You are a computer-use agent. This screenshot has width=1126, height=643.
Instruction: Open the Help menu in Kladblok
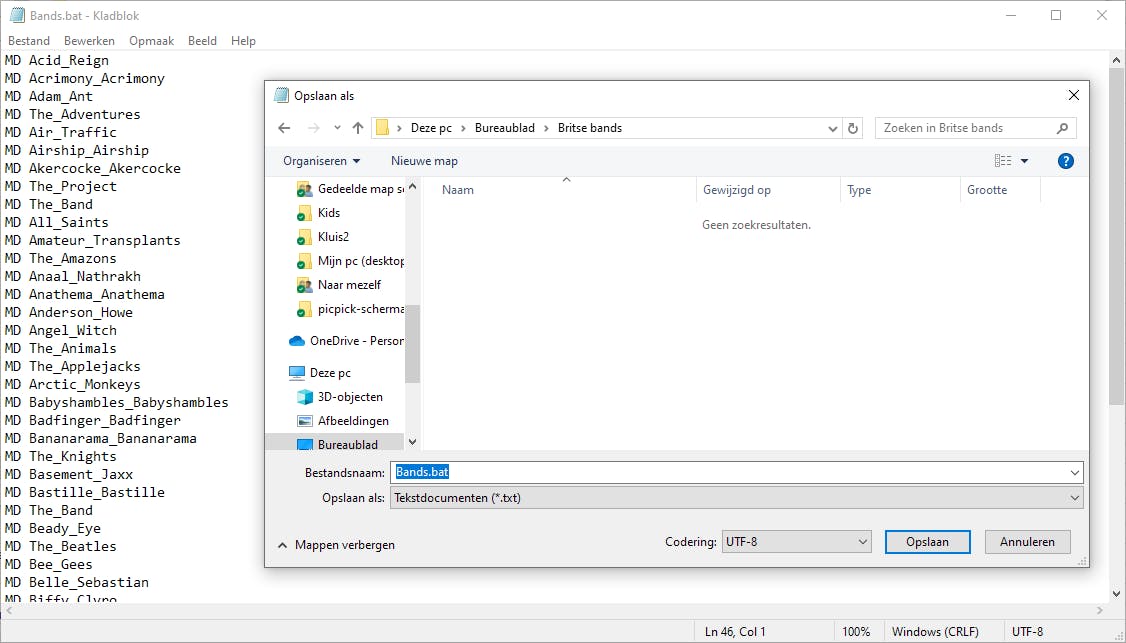243,41
